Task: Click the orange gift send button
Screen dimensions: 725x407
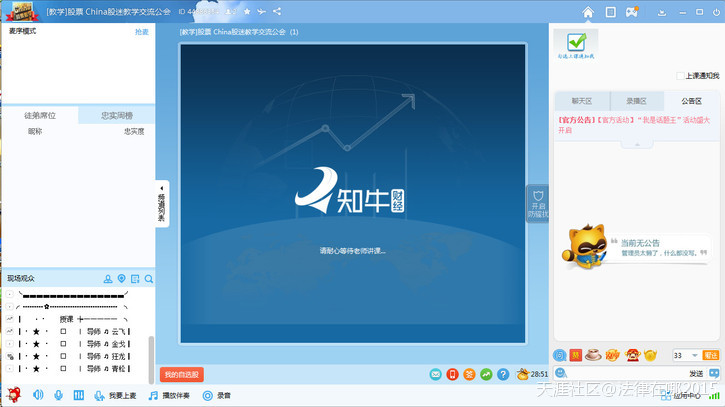Action: point(711,355)
